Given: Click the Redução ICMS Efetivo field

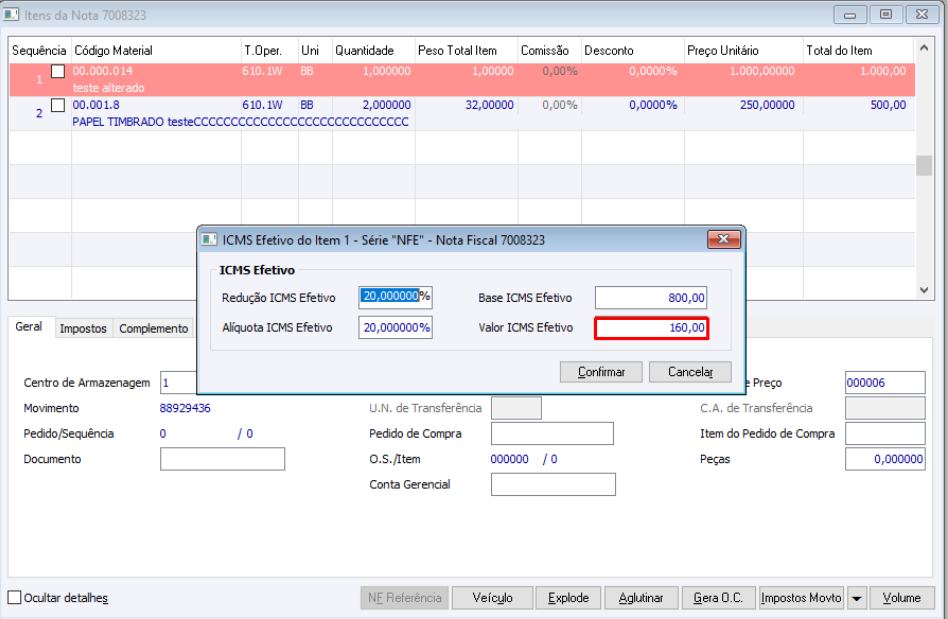Looking at the screenshot, I should 395,297.
